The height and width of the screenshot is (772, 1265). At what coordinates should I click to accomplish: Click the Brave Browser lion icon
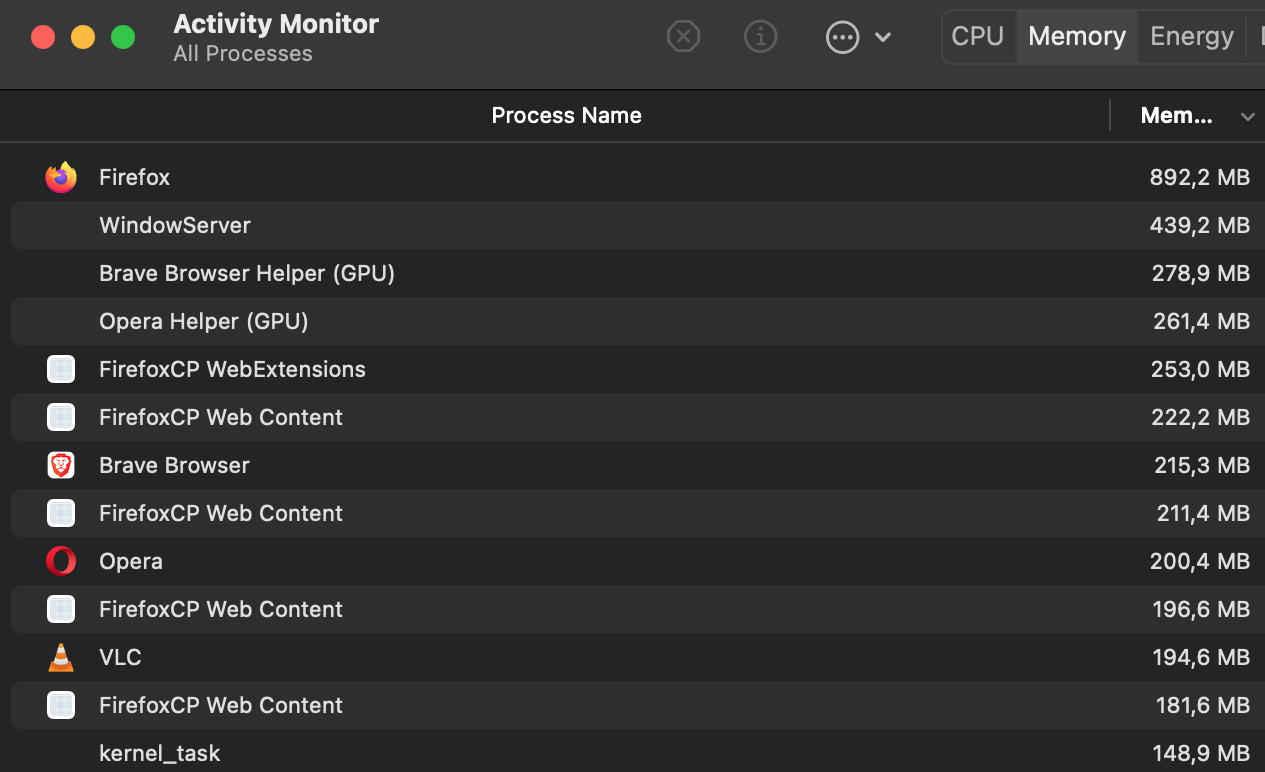coord(61,465)
